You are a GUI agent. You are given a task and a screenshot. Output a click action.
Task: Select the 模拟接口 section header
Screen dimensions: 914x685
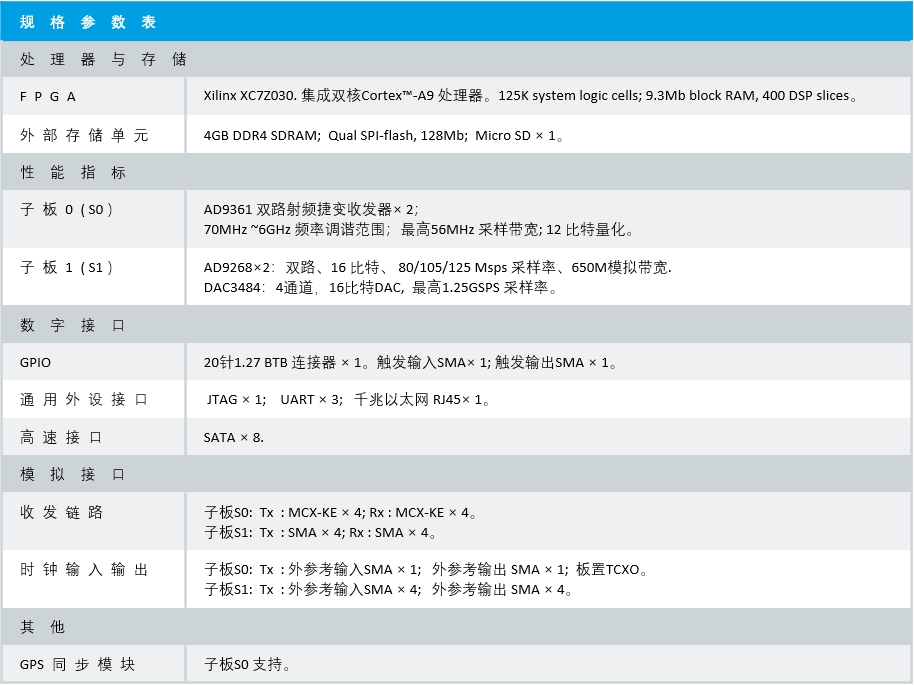click(x=74, y=475)
